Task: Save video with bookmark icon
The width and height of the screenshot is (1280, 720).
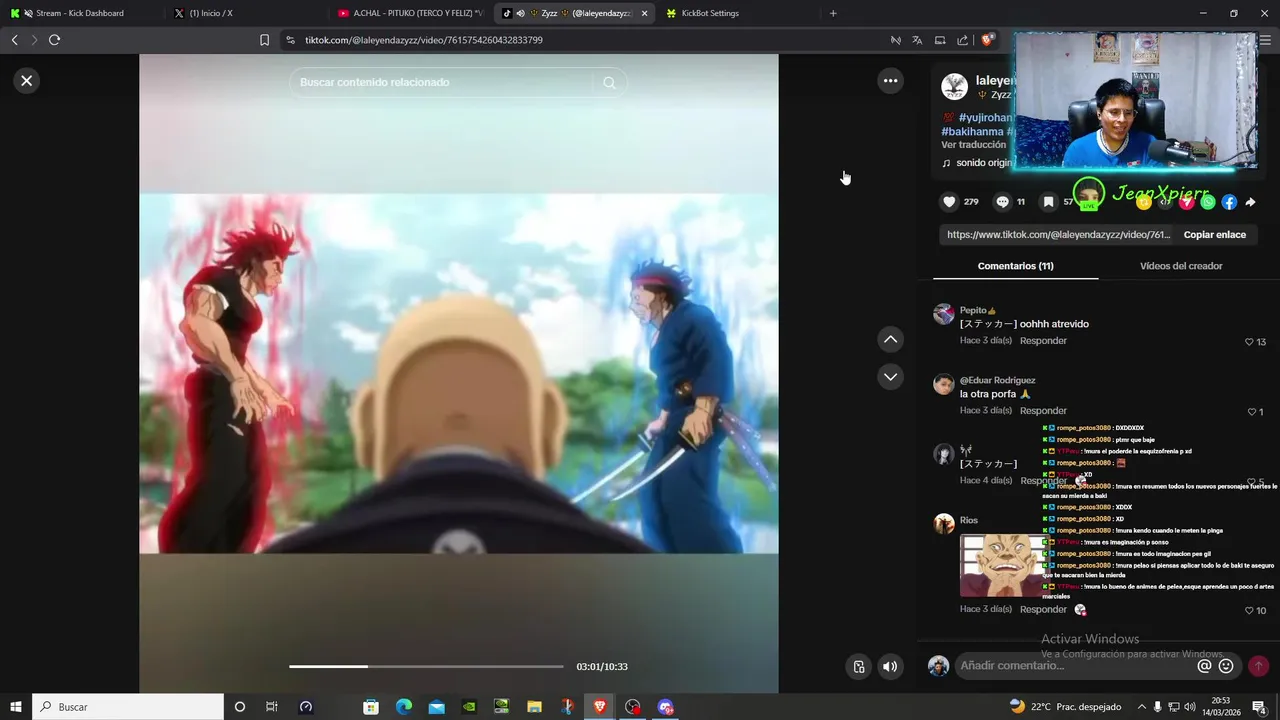Action: [x=1048, y=202]
